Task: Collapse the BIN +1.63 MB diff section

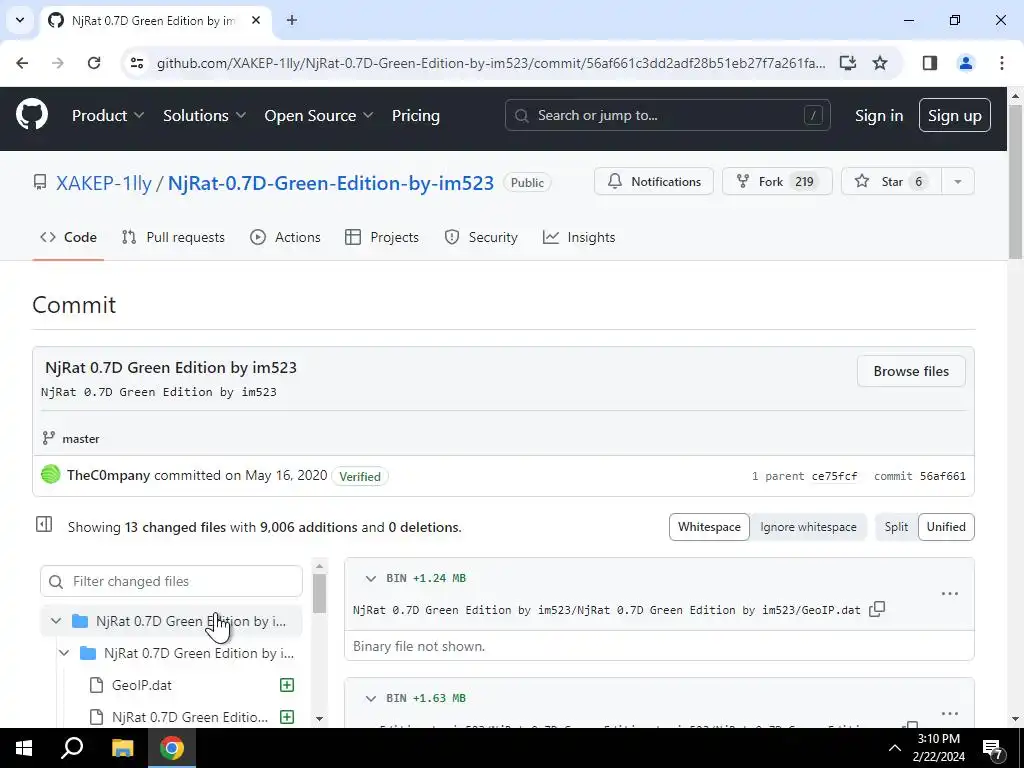Action: pos(370,699)
